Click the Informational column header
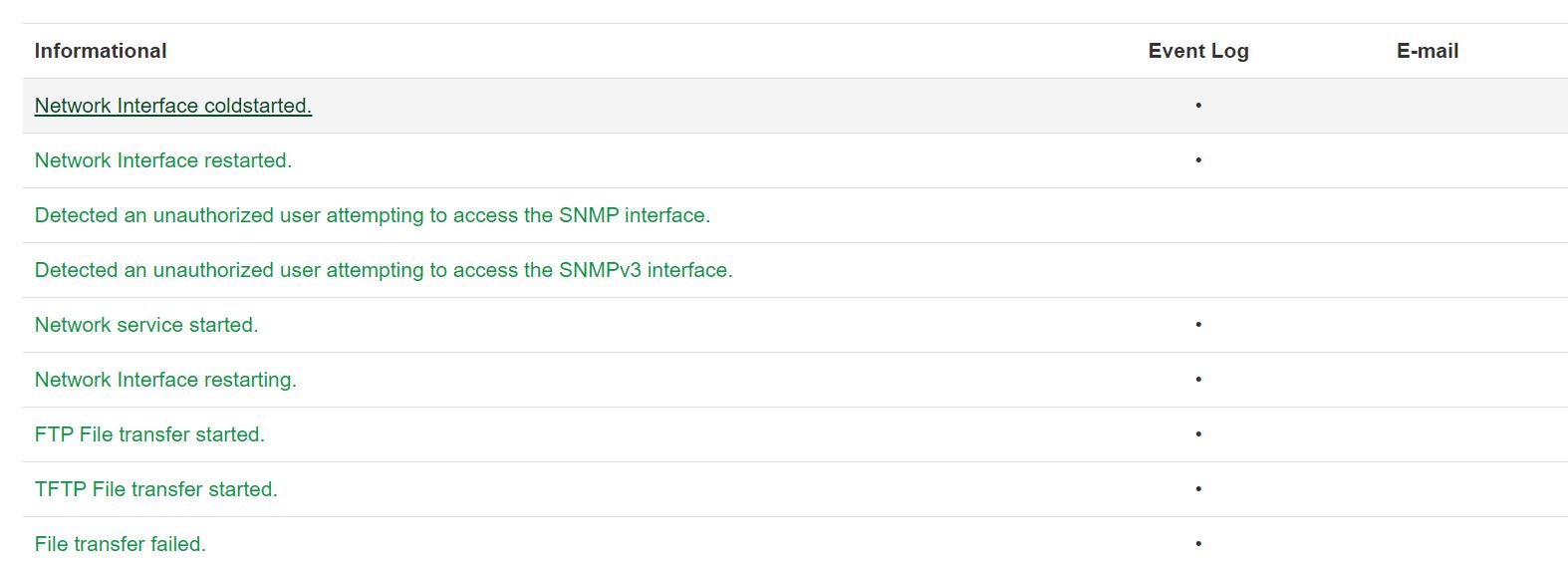1568x566 pixels. [101, 51]
